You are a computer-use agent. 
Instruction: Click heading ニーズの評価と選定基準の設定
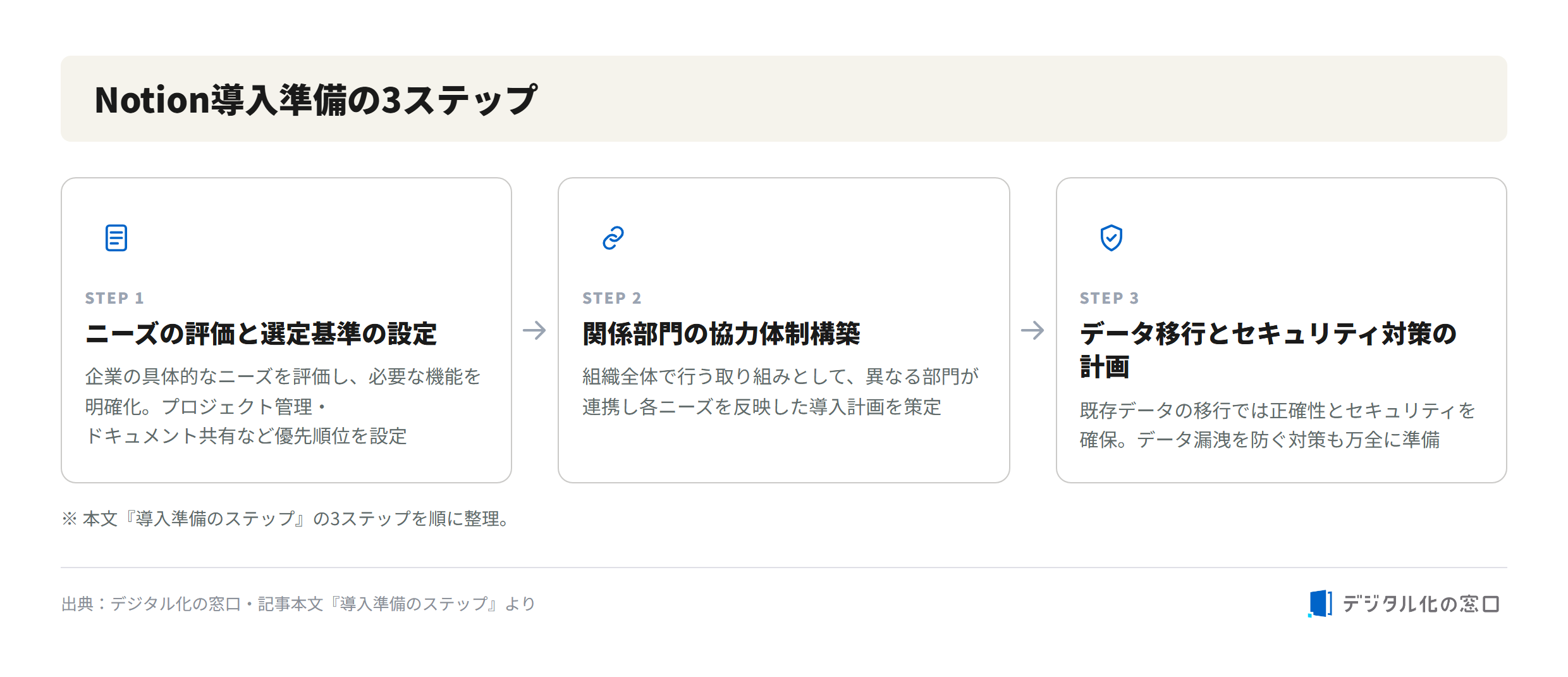click(x=261, y=334)
